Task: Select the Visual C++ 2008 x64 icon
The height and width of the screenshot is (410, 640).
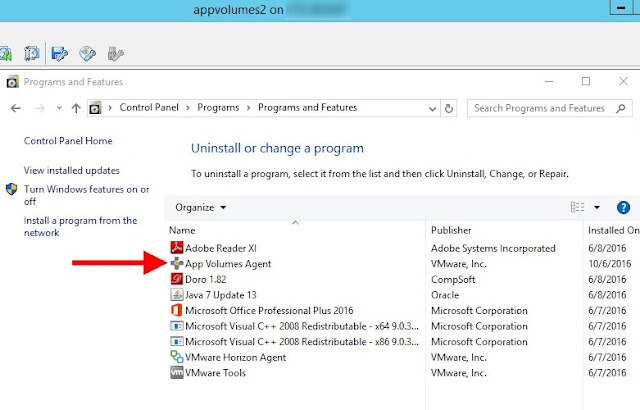Action: (176, 326)
